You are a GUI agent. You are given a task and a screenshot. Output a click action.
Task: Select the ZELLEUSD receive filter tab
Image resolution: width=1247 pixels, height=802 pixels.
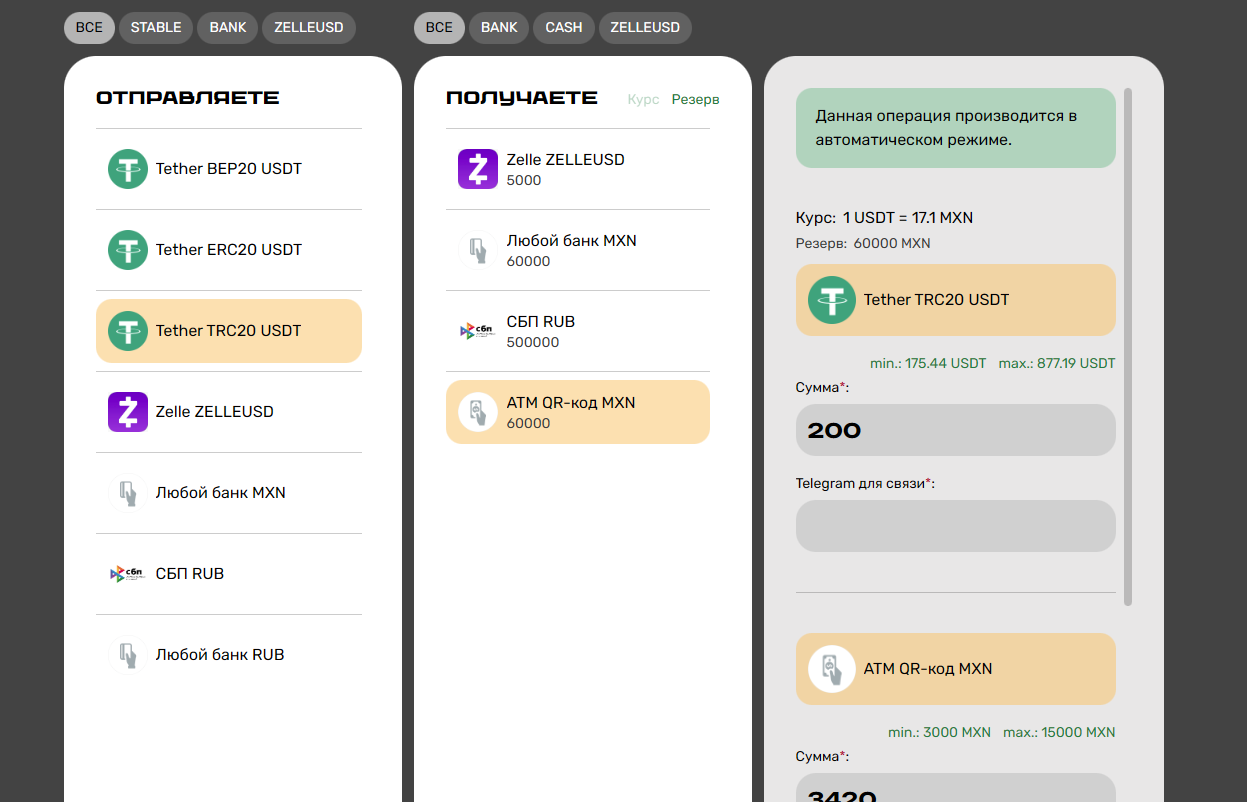[x=645, y=28]
